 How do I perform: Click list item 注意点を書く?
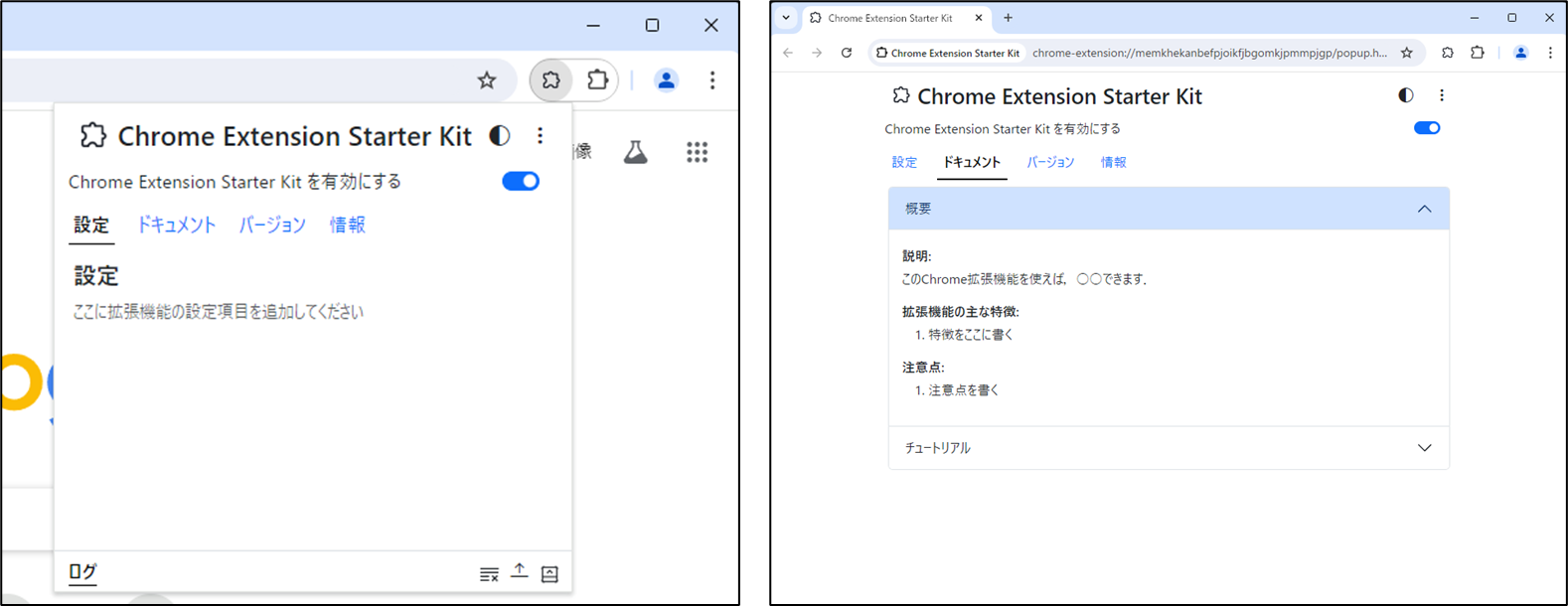(964, 390)
